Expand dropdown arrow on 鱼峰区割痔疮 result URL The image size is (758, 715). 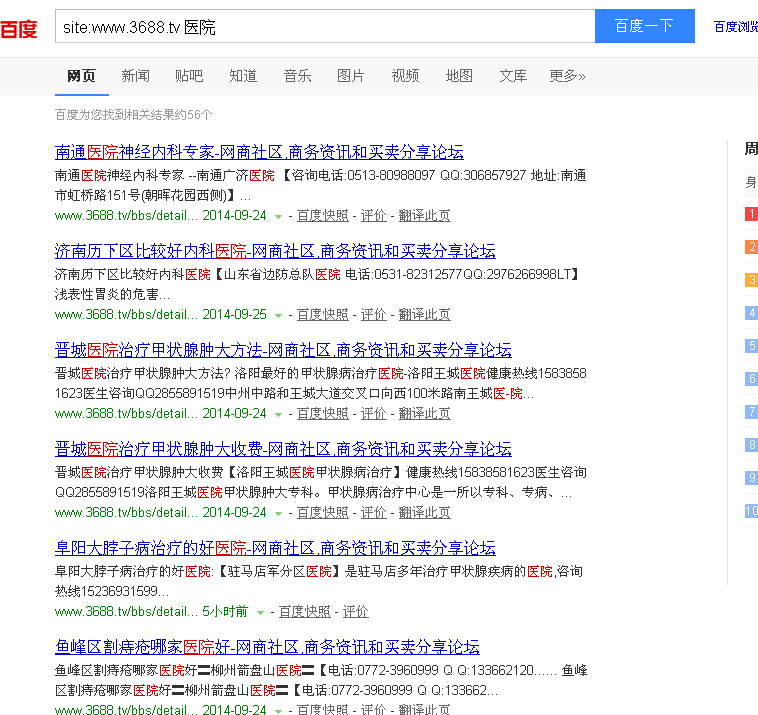pyautogui.click(x=278, y=711)
